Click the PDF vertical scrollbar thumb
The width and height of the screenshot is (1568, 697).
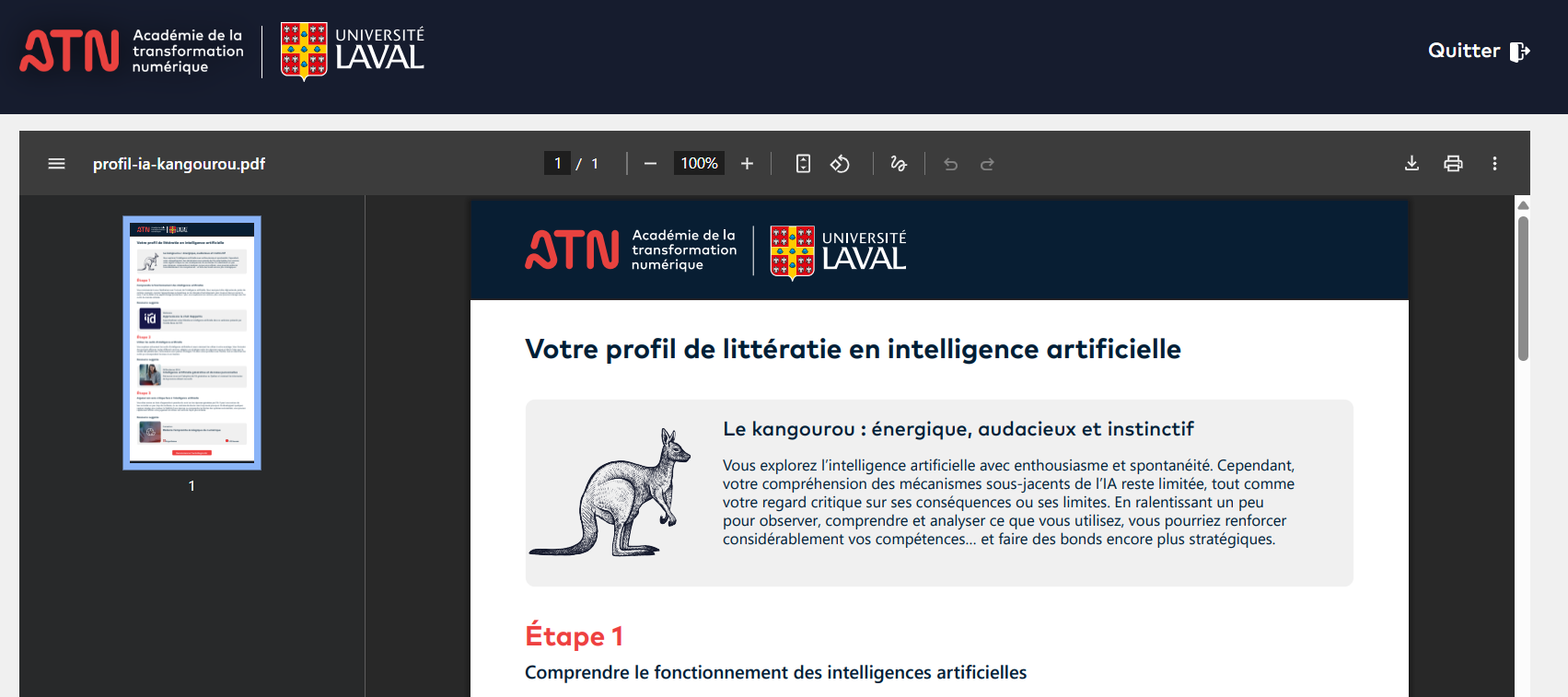[x=1523, y=287]
